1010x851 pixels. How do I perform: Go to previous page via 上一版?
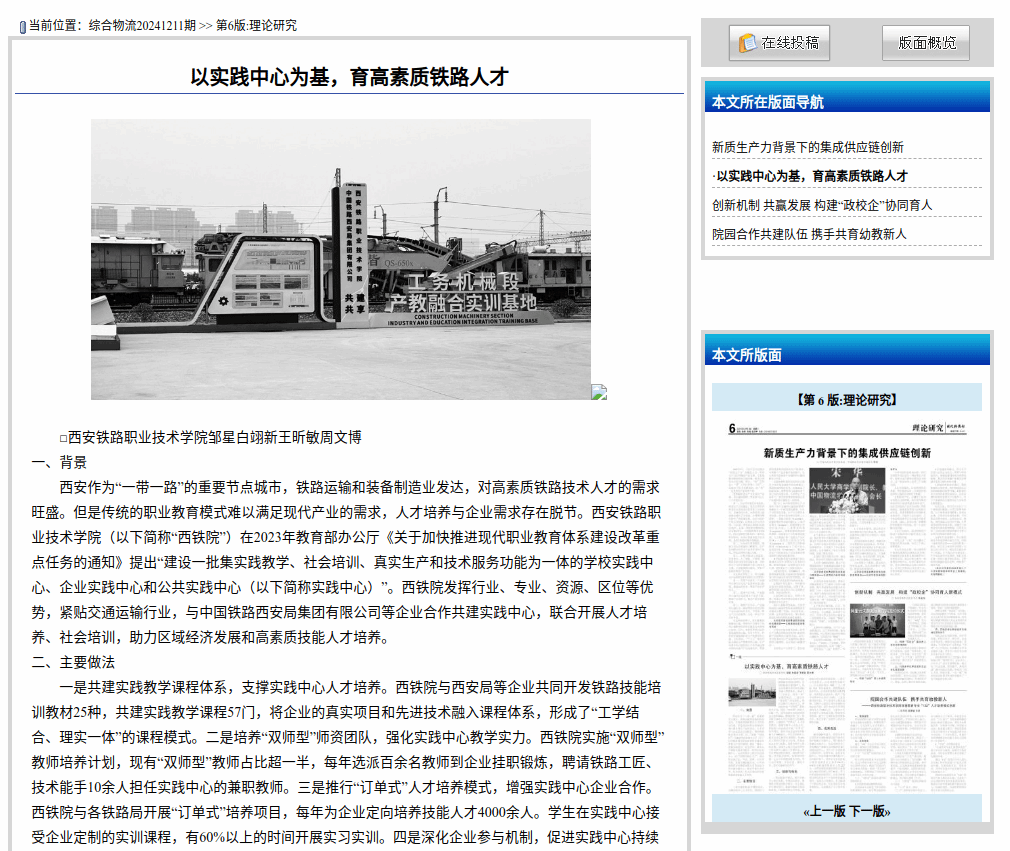pos(824,811)
